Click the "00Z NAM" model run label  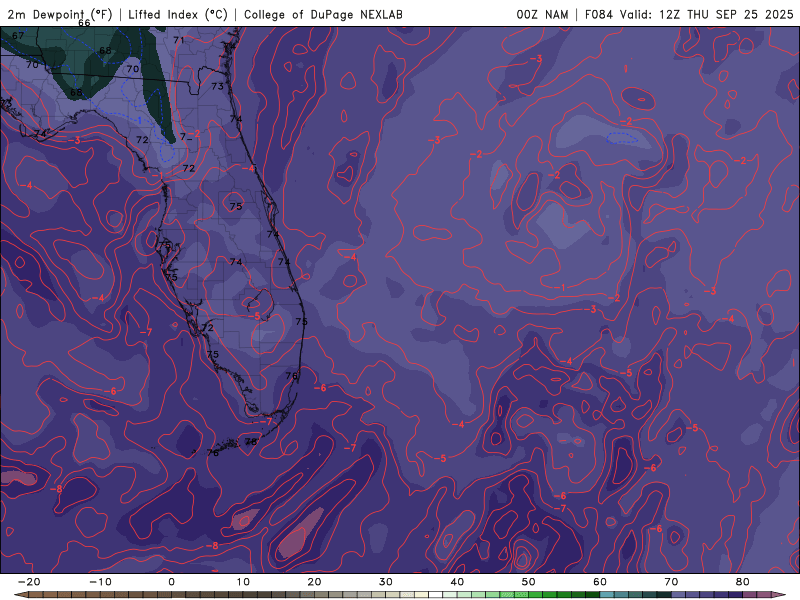(542, 14)
